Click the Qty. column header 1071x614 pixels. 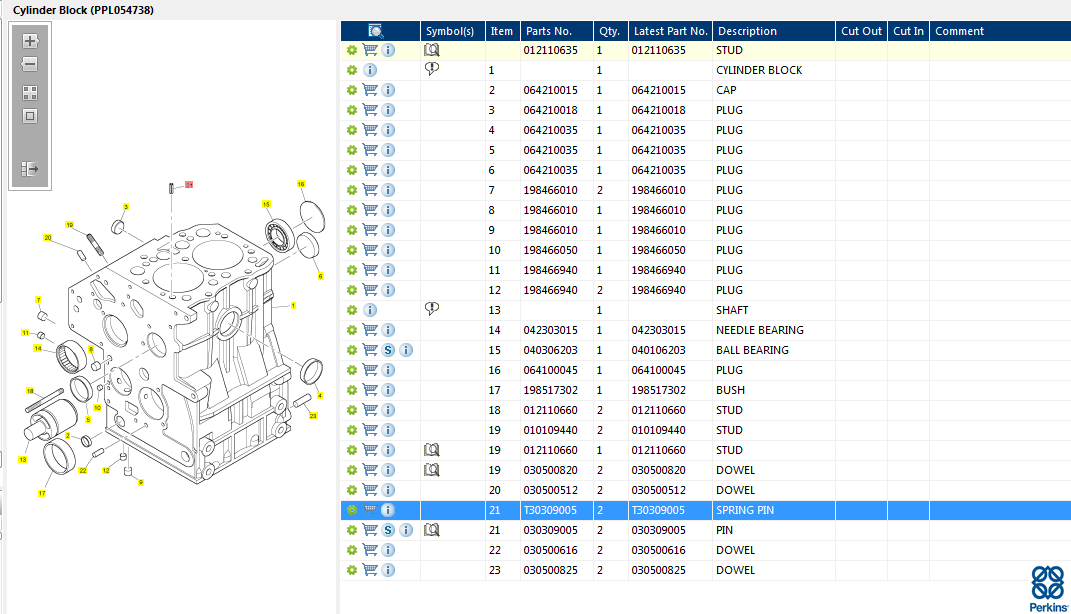point(608,31)
